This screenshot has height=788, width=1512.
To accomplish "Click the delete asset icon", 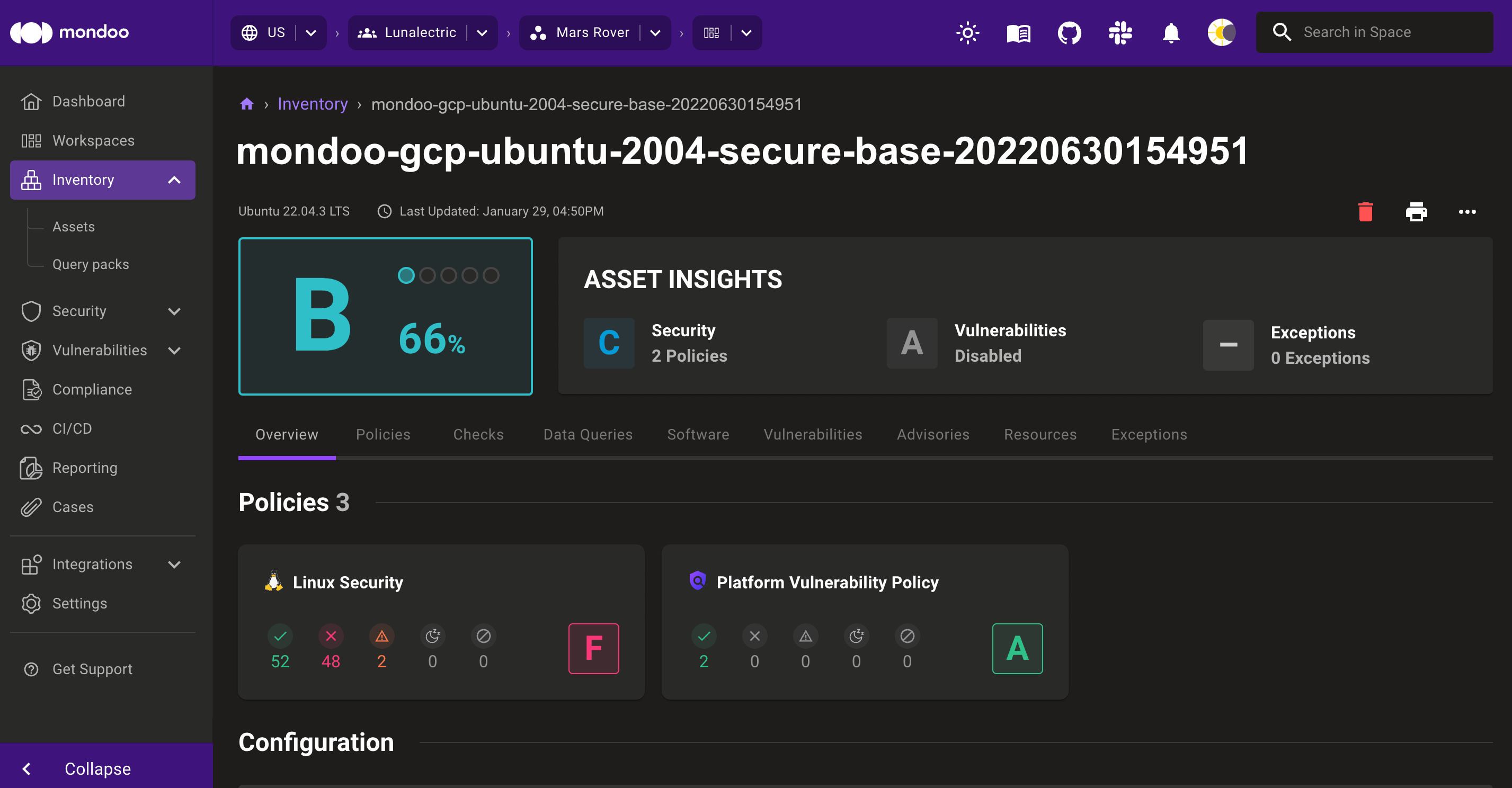I will tap(1366, 211).
